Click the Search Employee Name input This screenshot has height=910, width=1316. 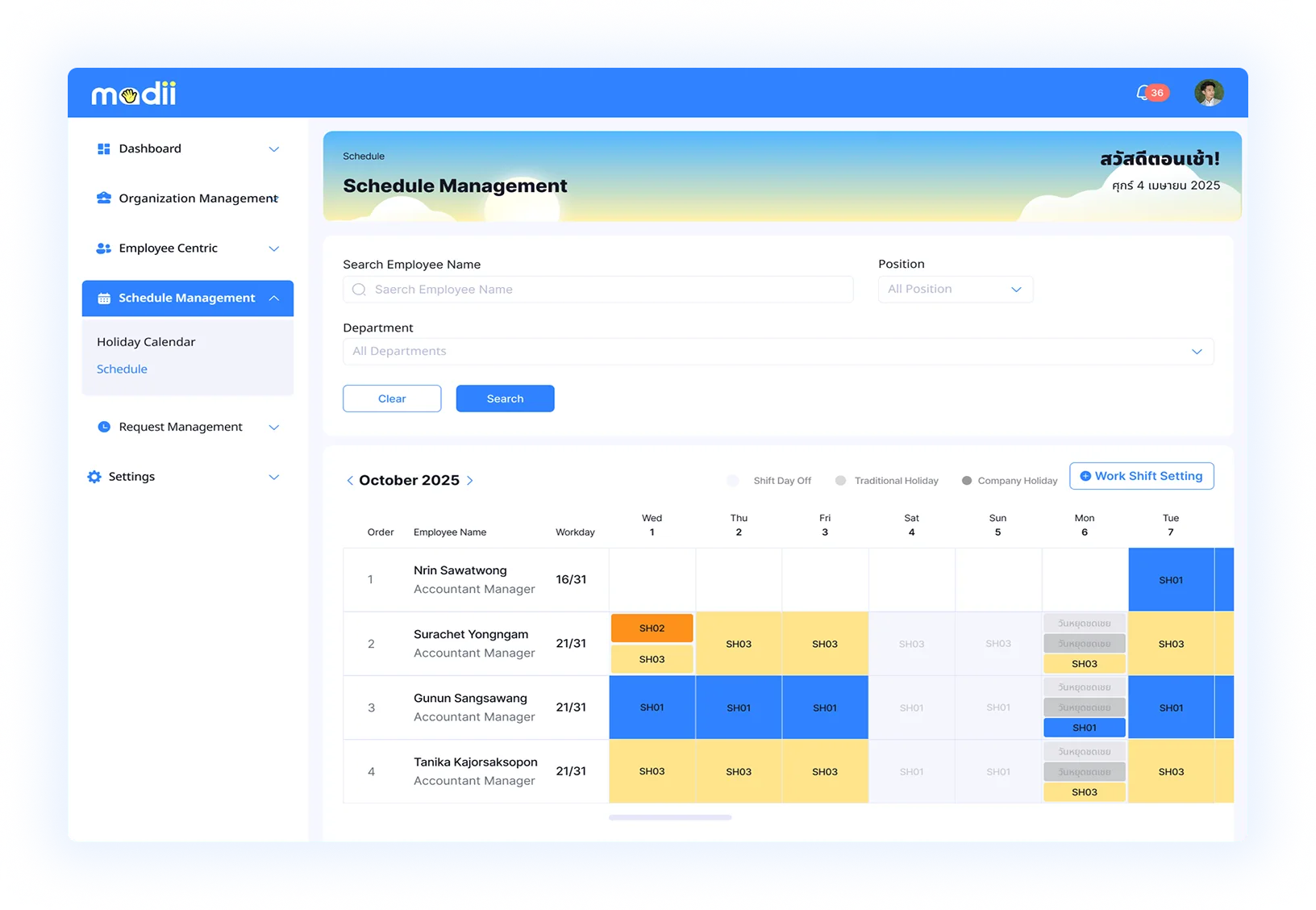pyautogui.click(x=598, y=290)
